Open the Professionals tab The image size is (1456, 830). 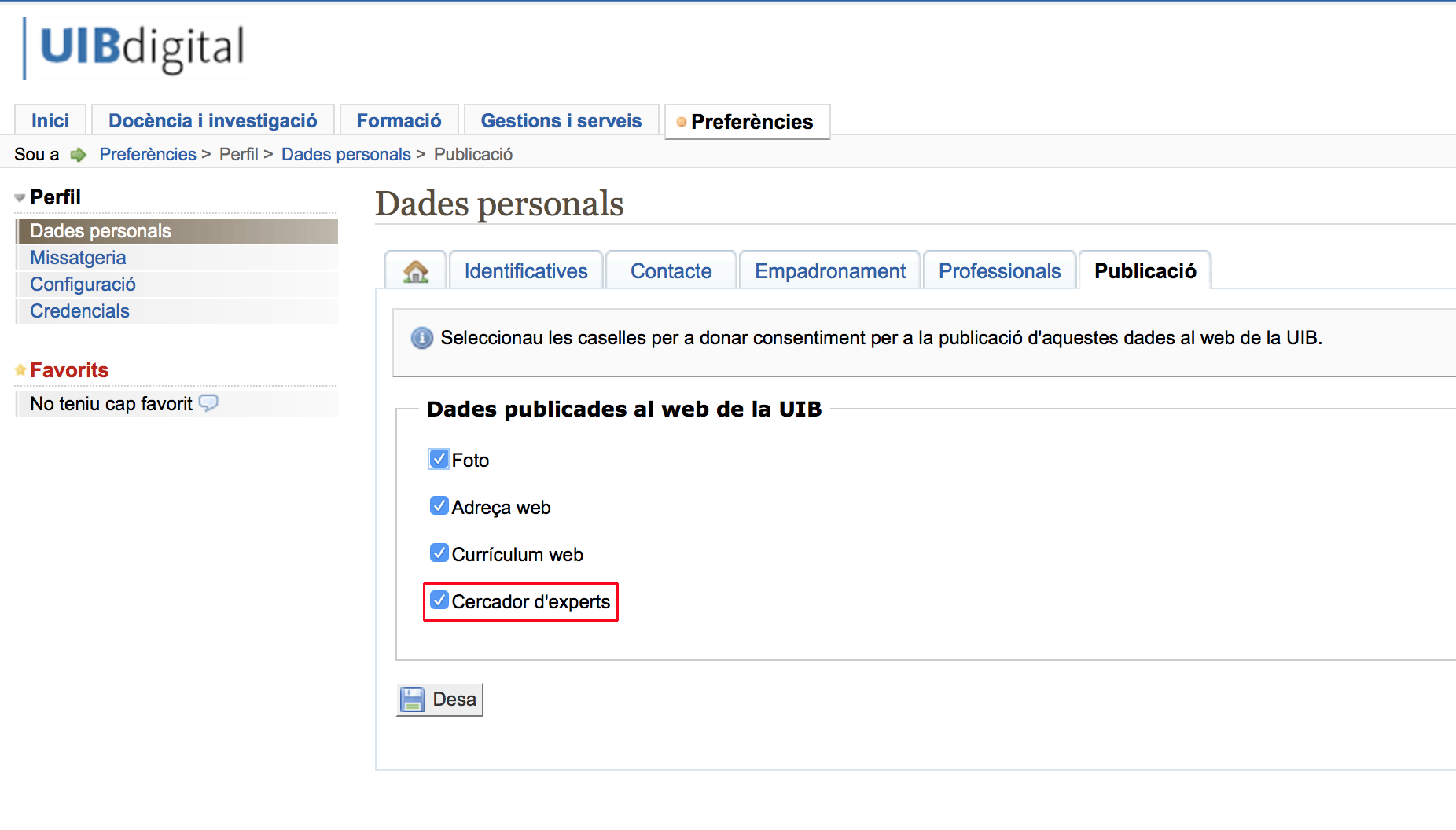click(x=1000, y=271)
